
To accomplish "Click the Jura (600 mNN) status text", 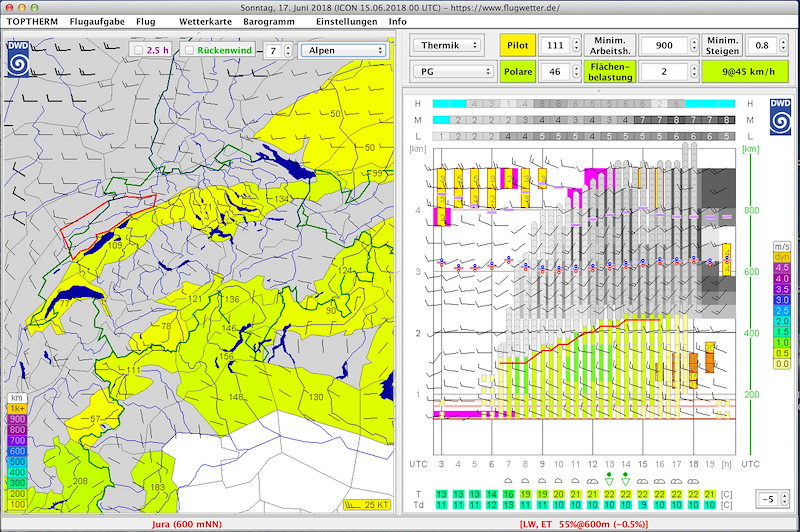I will coord(187,524).
